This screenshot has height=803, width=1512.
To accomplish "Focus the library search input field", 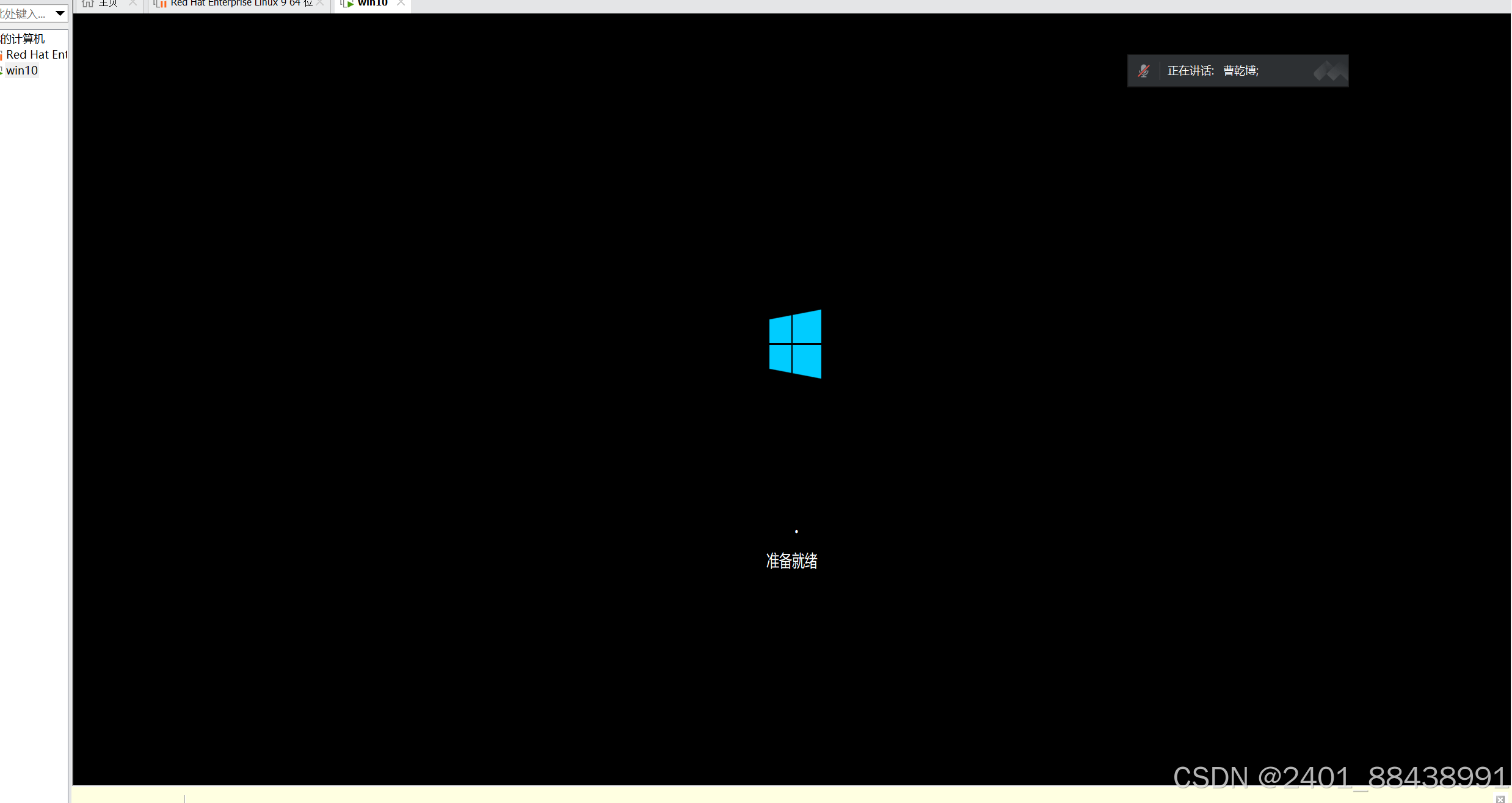I will 26,13.
